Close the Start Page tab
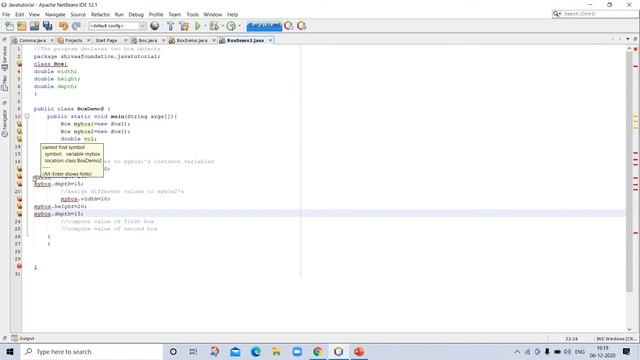 (125, 40)
